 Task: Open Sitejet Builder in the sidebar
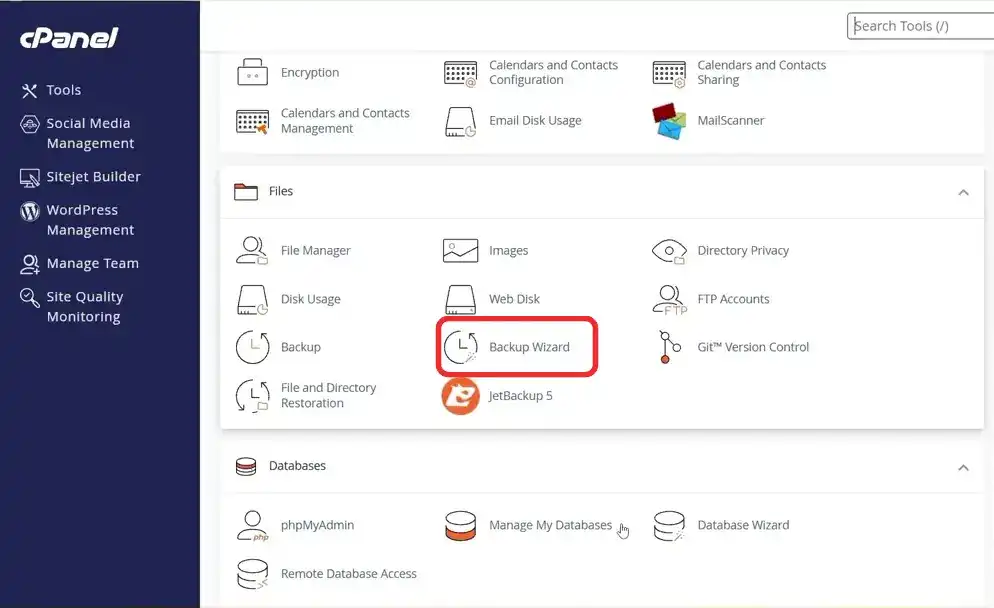(80, 177)
